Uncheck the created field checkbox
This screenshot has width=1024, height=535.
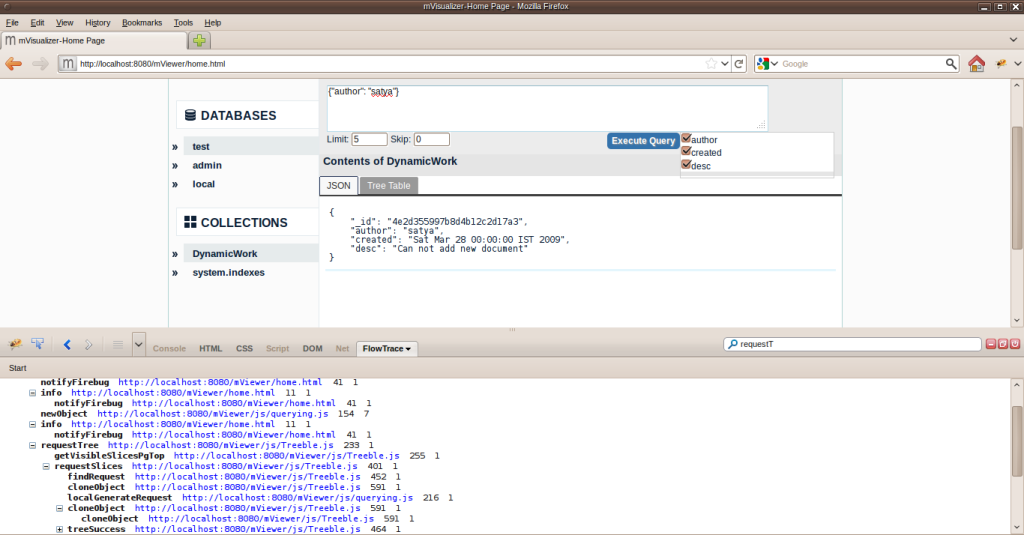click(x=686, y=152)
